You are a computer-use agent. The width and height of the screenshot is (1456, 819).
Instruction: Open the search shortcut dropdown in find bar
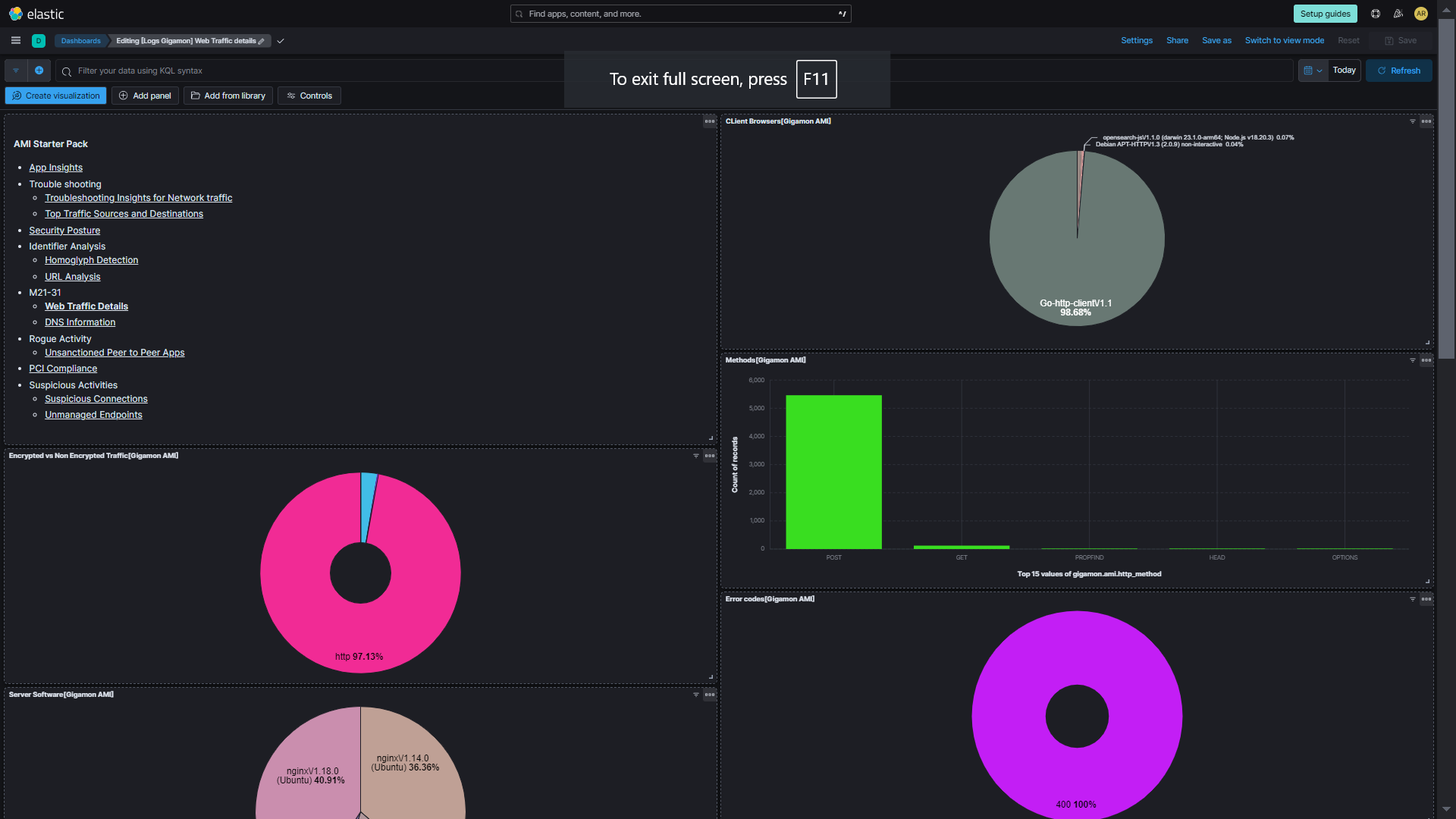[841, 14]
